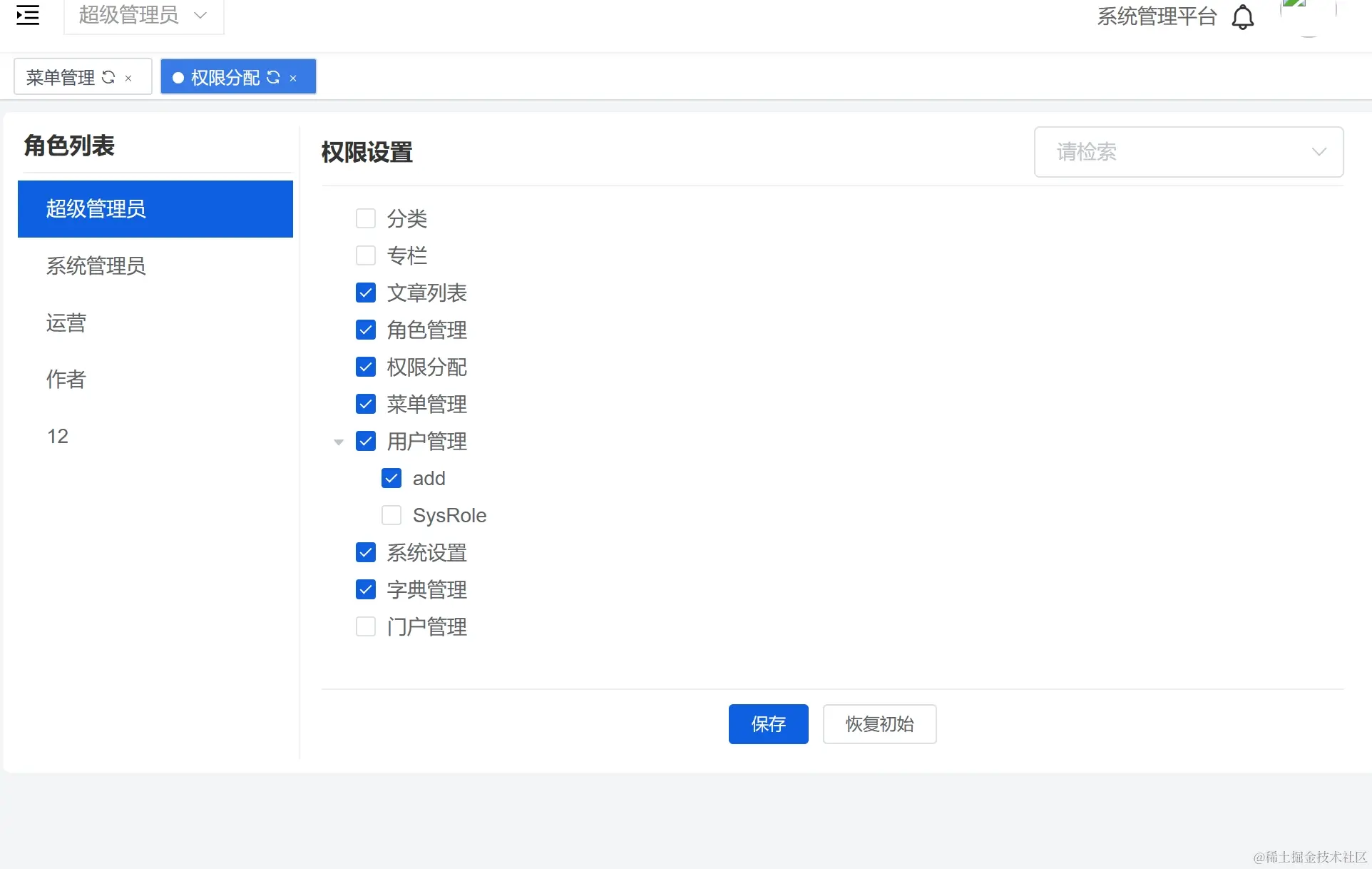This screenshot has width=1372, height=869.
Task: Toggle the sidebar collapse hamburger icon
Action: pyautogui.click(x=28, y=15)
